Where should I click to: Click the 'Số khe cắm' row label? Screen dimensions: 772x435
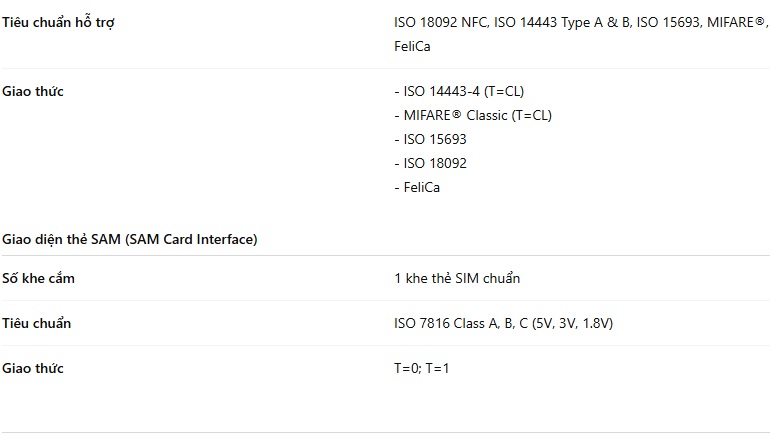[38, 279]
